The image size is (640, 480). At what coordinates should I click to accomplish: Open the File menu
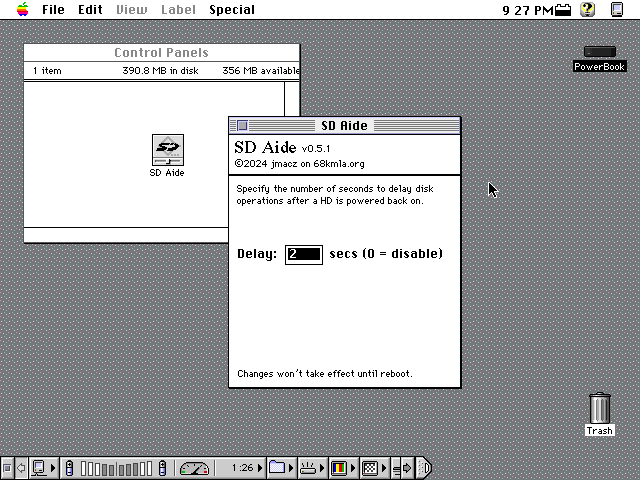point(53,9)
